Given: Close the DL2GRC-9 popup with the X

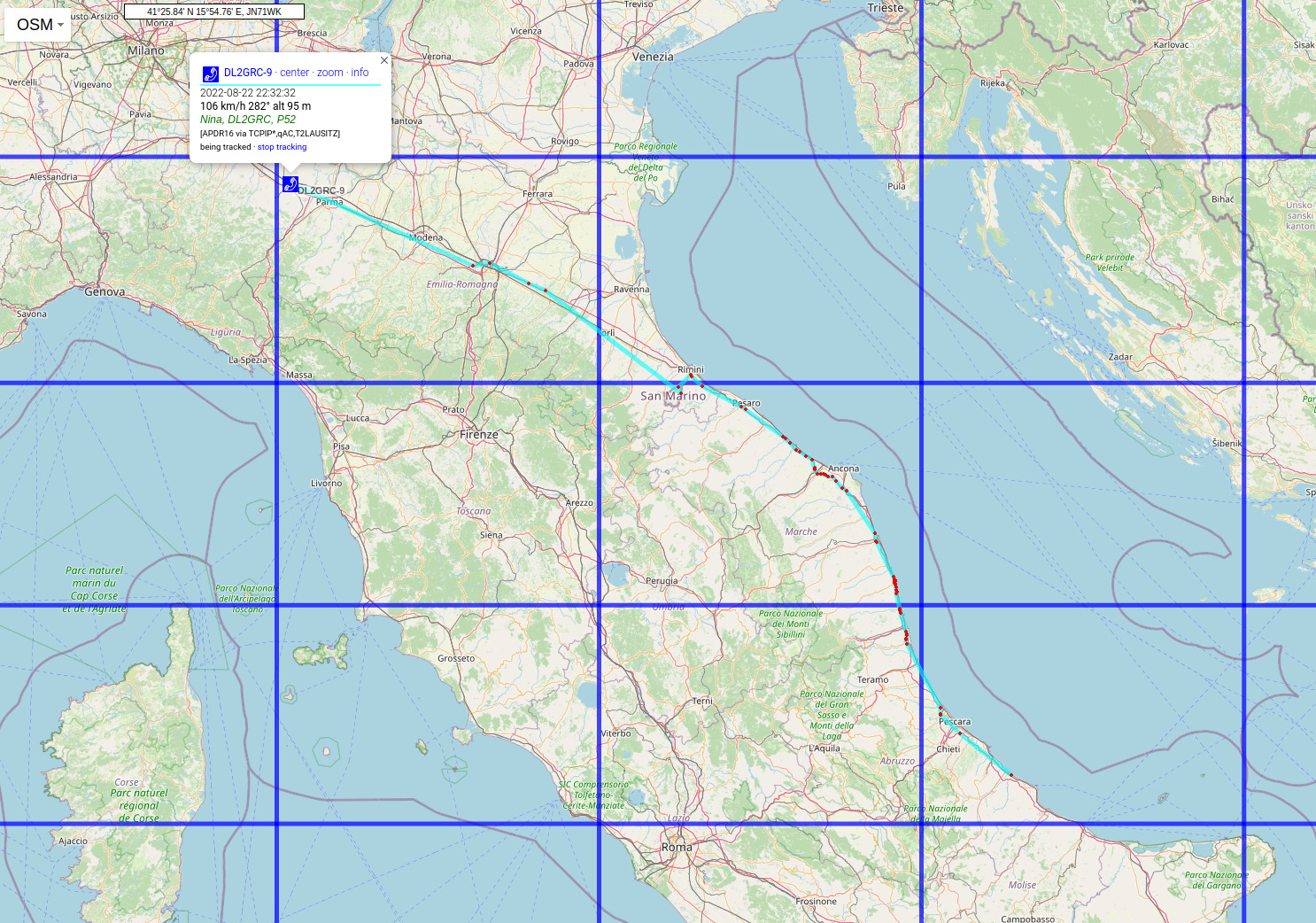Looking at the screenshot, I should click(383, 59).
